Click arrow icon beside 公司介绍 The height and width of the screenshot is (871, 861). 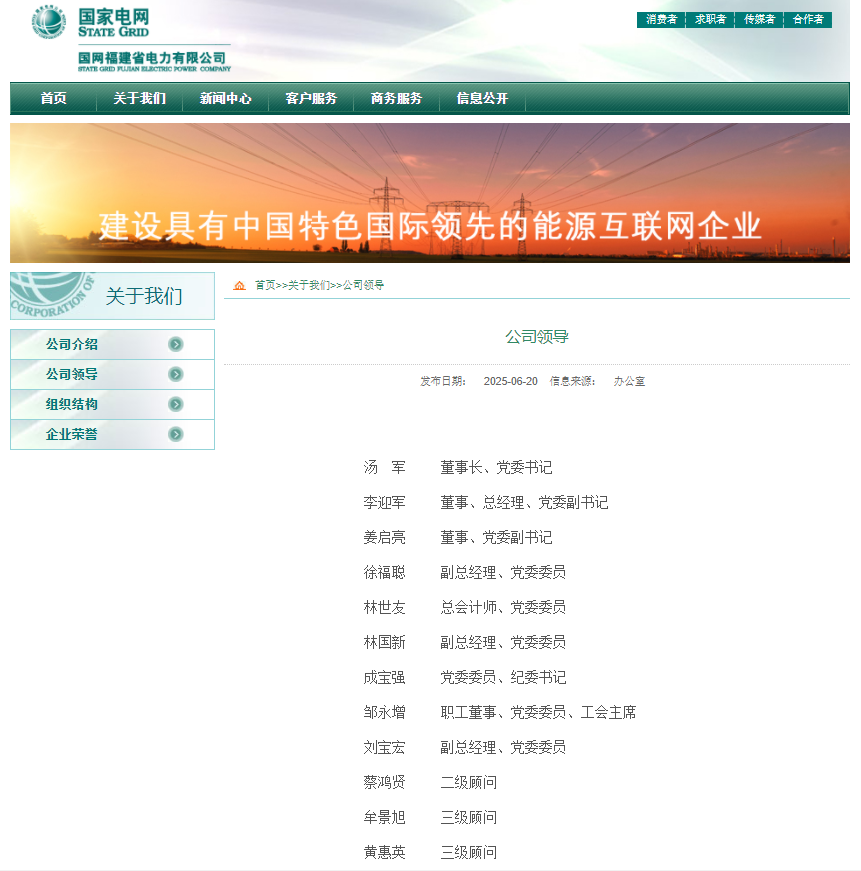click(176, 344)
